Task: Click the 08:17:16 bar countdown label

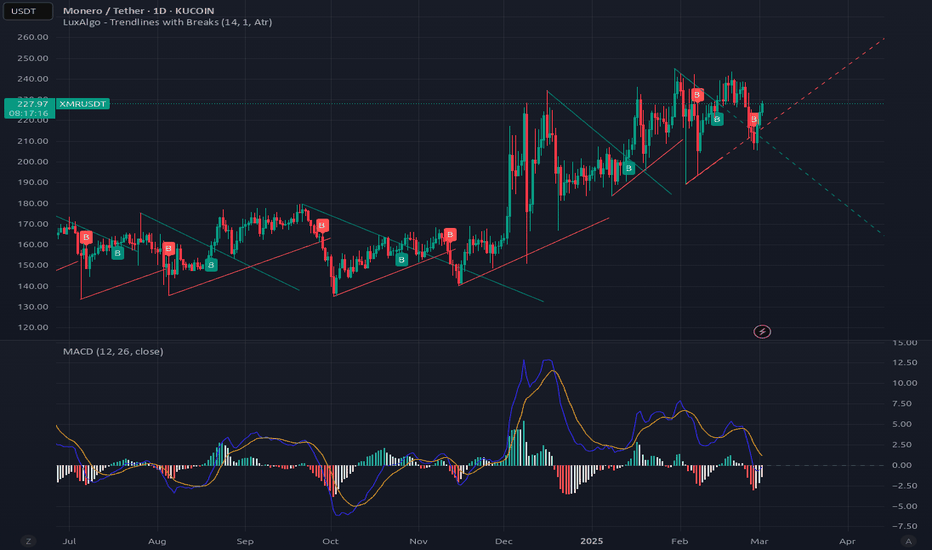Action: click(x=29, y=113)
